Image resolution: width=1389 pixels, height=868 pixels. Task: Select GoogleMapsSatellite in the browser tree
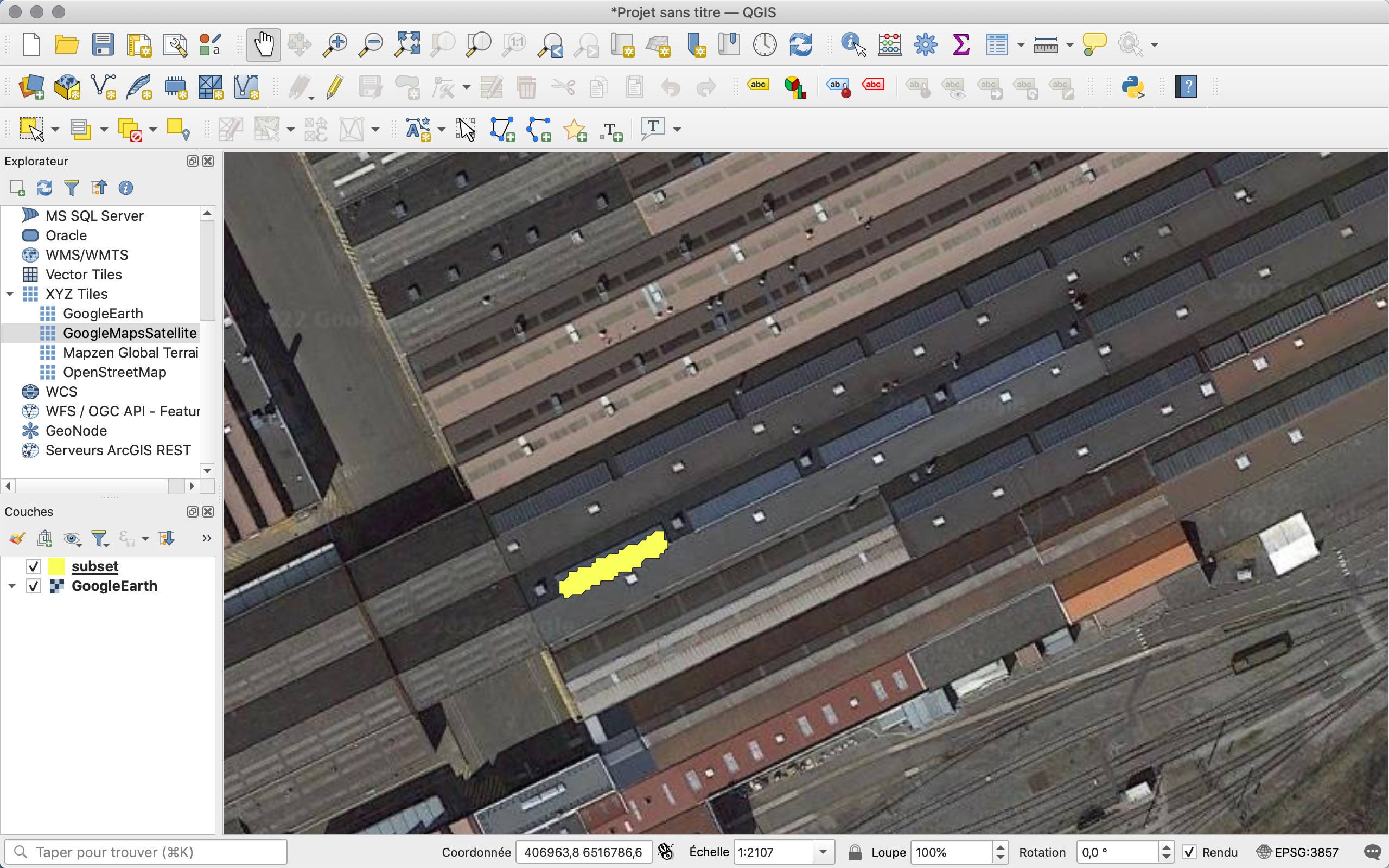[129, 333]
